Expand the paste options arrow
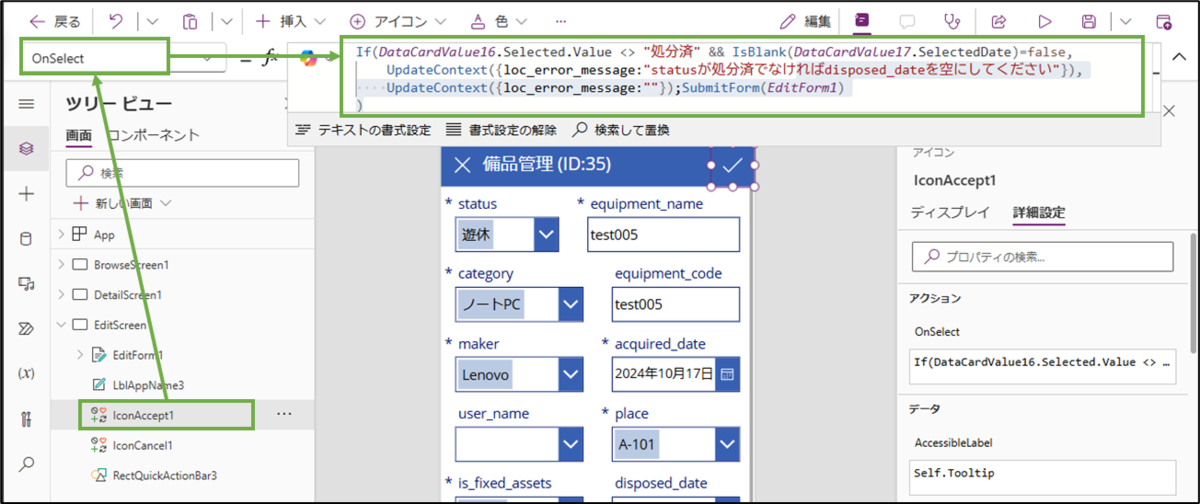1200x504 pixels. pos(226,20)
